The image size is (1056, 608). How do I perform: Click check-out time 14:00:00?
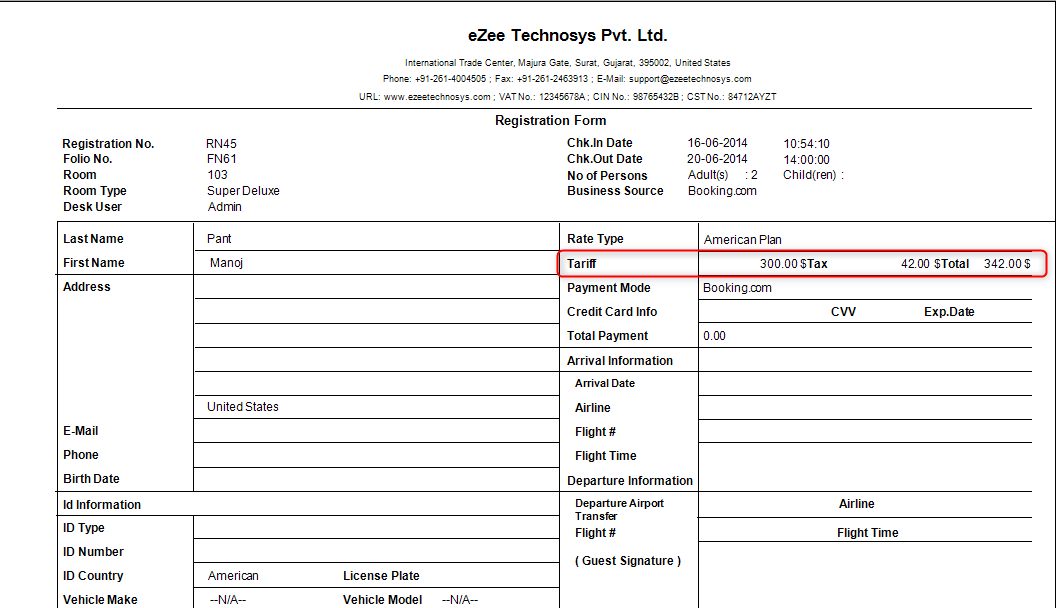(806, 160)
